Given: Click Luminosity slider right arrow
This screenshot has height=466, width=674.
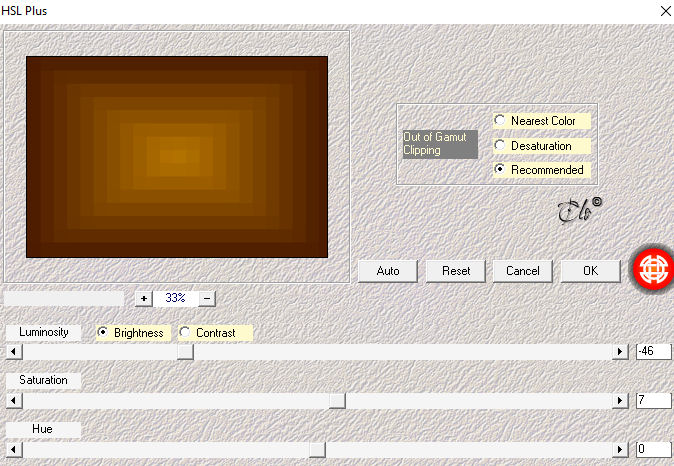Looking at the screenshot, I should 619,352.
